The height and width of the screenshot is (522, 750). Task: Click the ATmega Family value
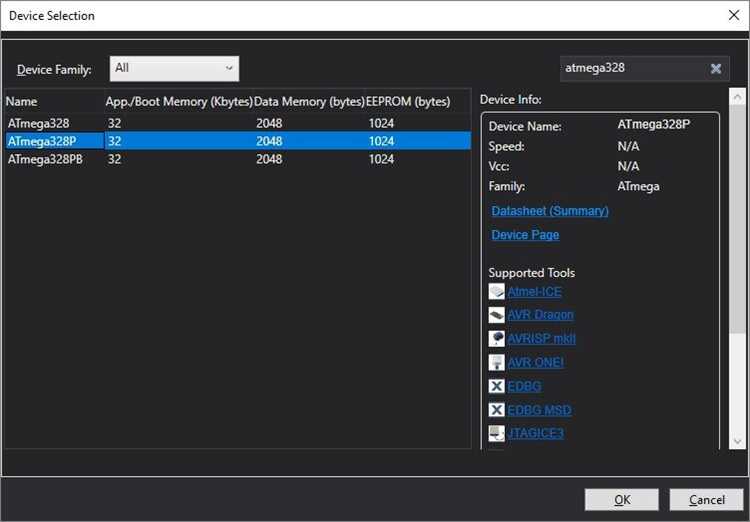638,186
